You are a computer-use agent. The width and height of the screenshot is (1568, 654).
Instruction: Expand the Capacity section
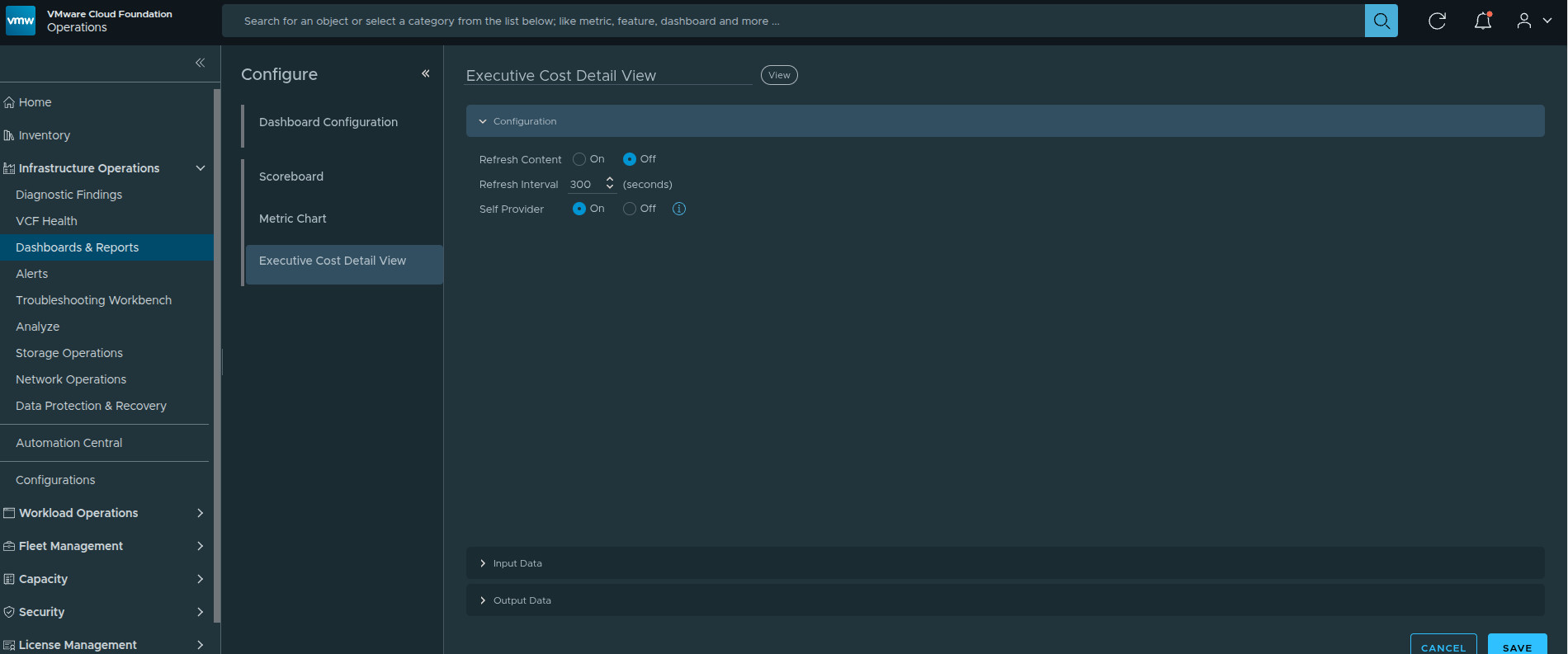click(200, 579)
